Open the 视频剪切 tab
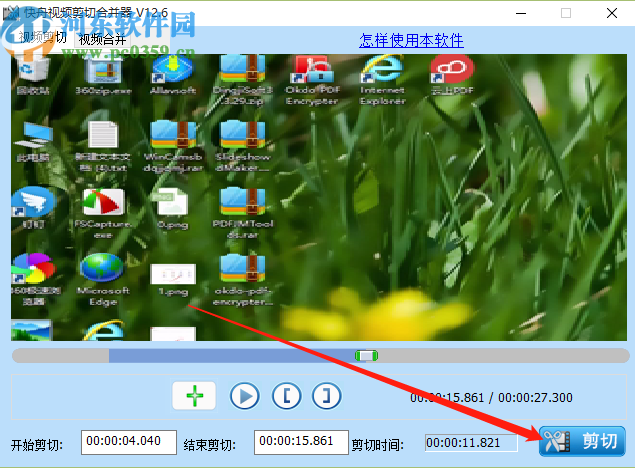 point(43,38)
